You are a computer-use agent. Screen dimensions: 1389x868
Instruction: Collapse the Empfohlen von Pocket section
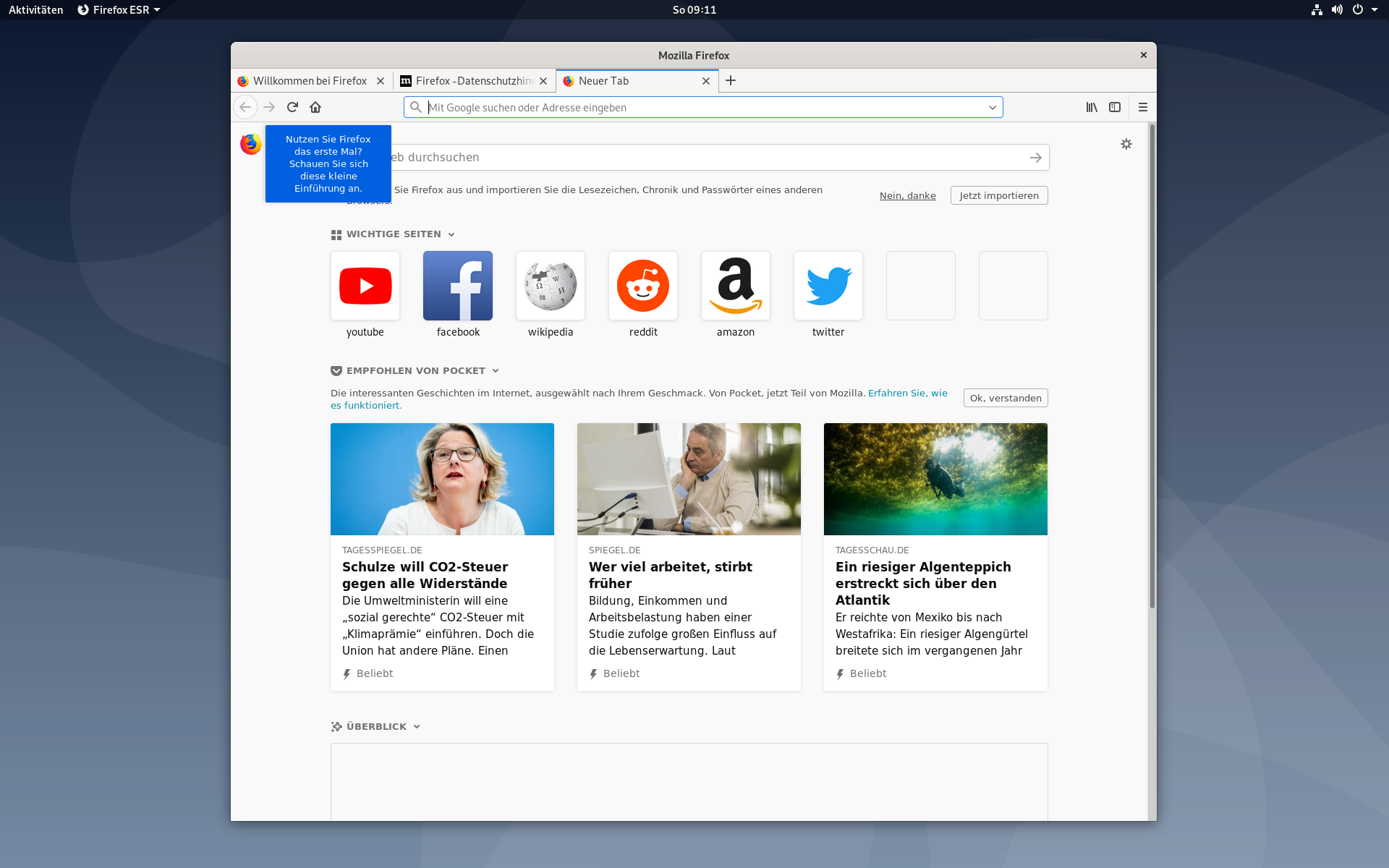click(x=496, y=371)
